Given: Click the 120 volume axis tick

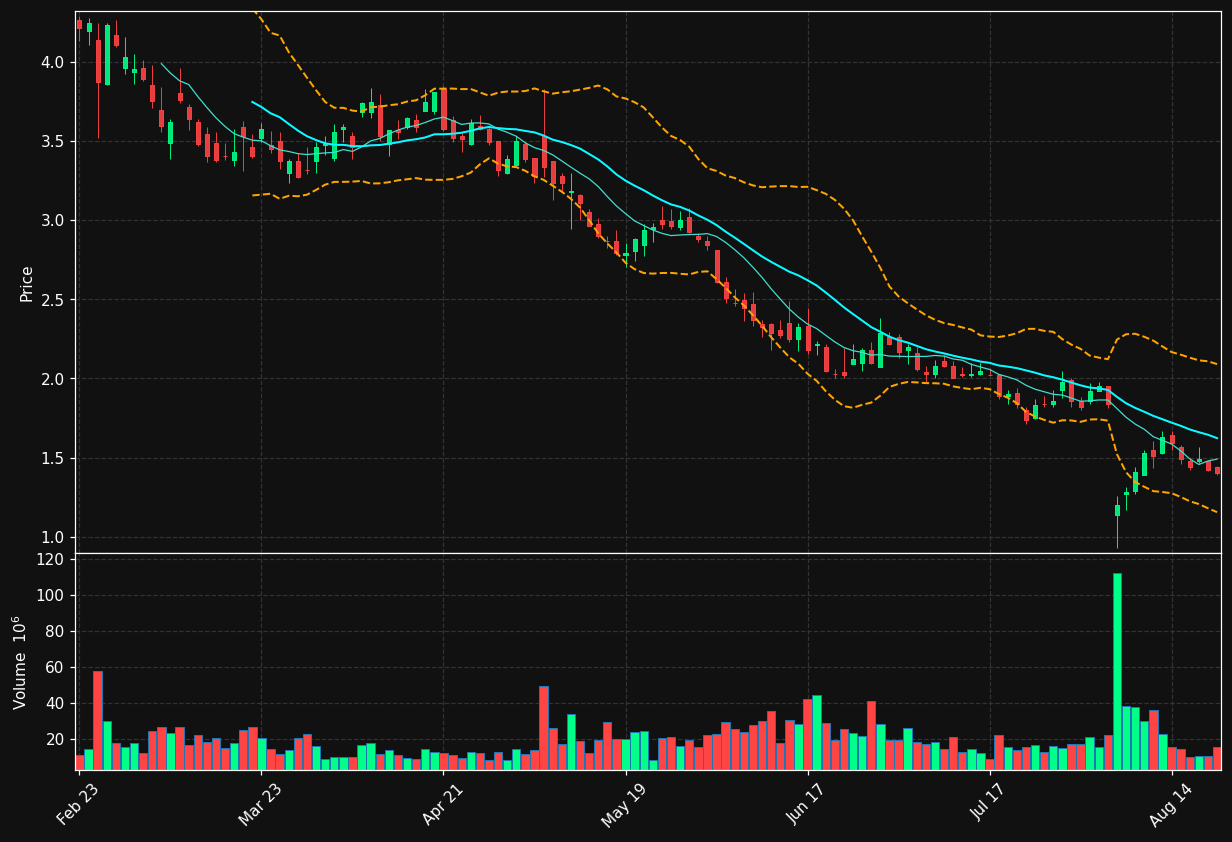Looking at the screenshot, I should [x=50, y=560].
